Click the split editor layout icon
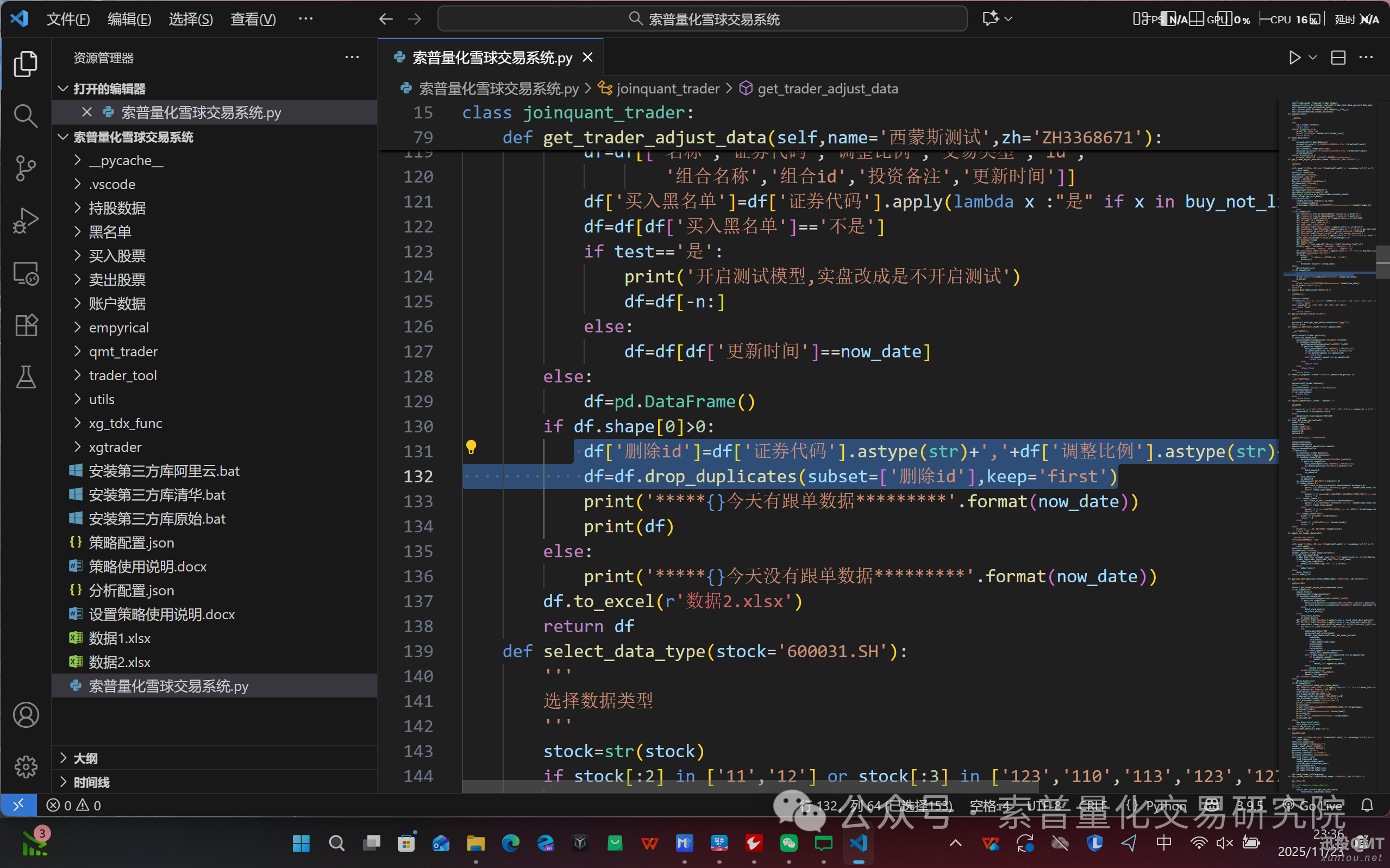 pos(1338,58)
